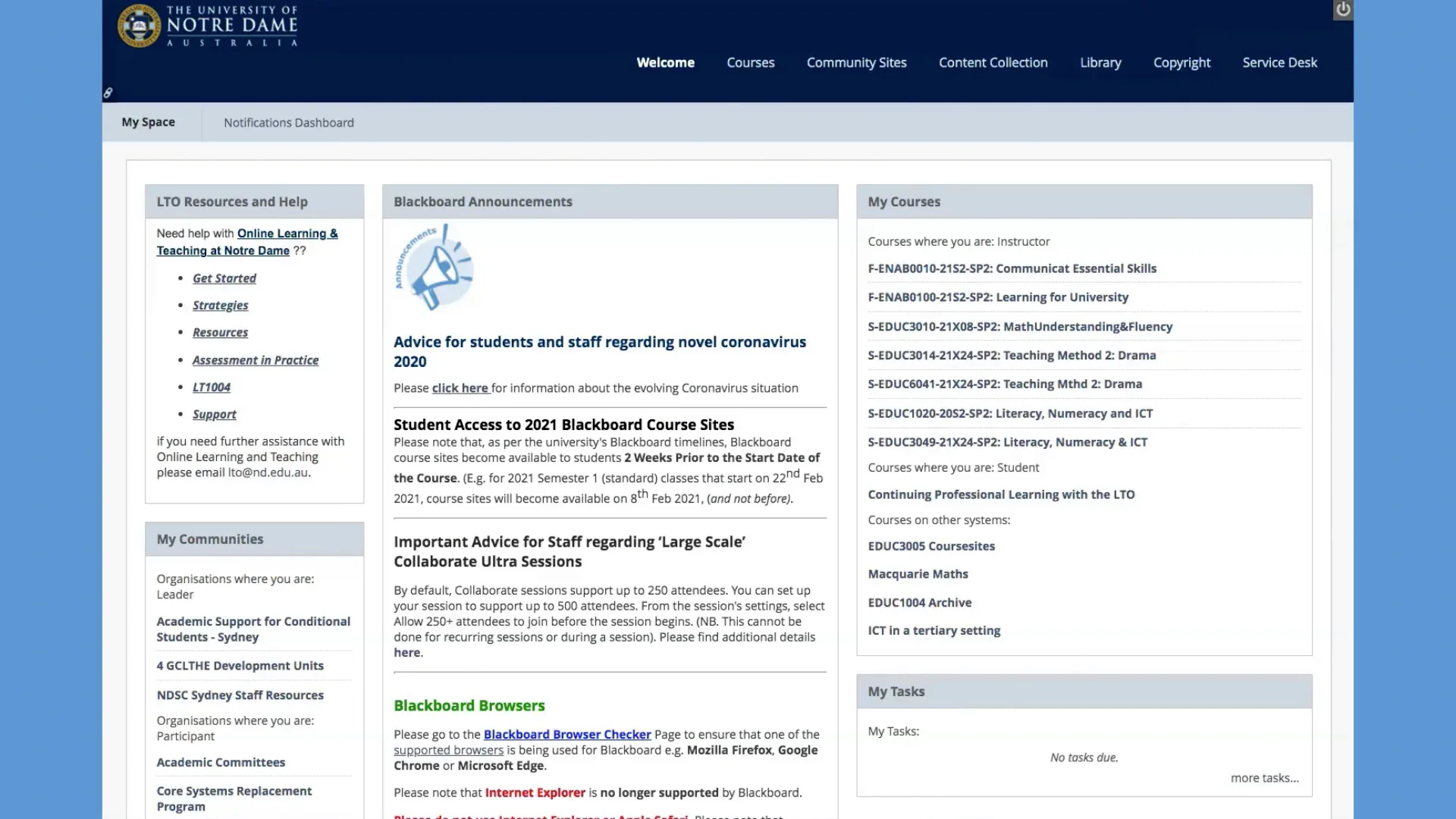Switch to the Notifications Dashboard tab
This screenshot has width=1456, height=819.
(x=288, y=123)
